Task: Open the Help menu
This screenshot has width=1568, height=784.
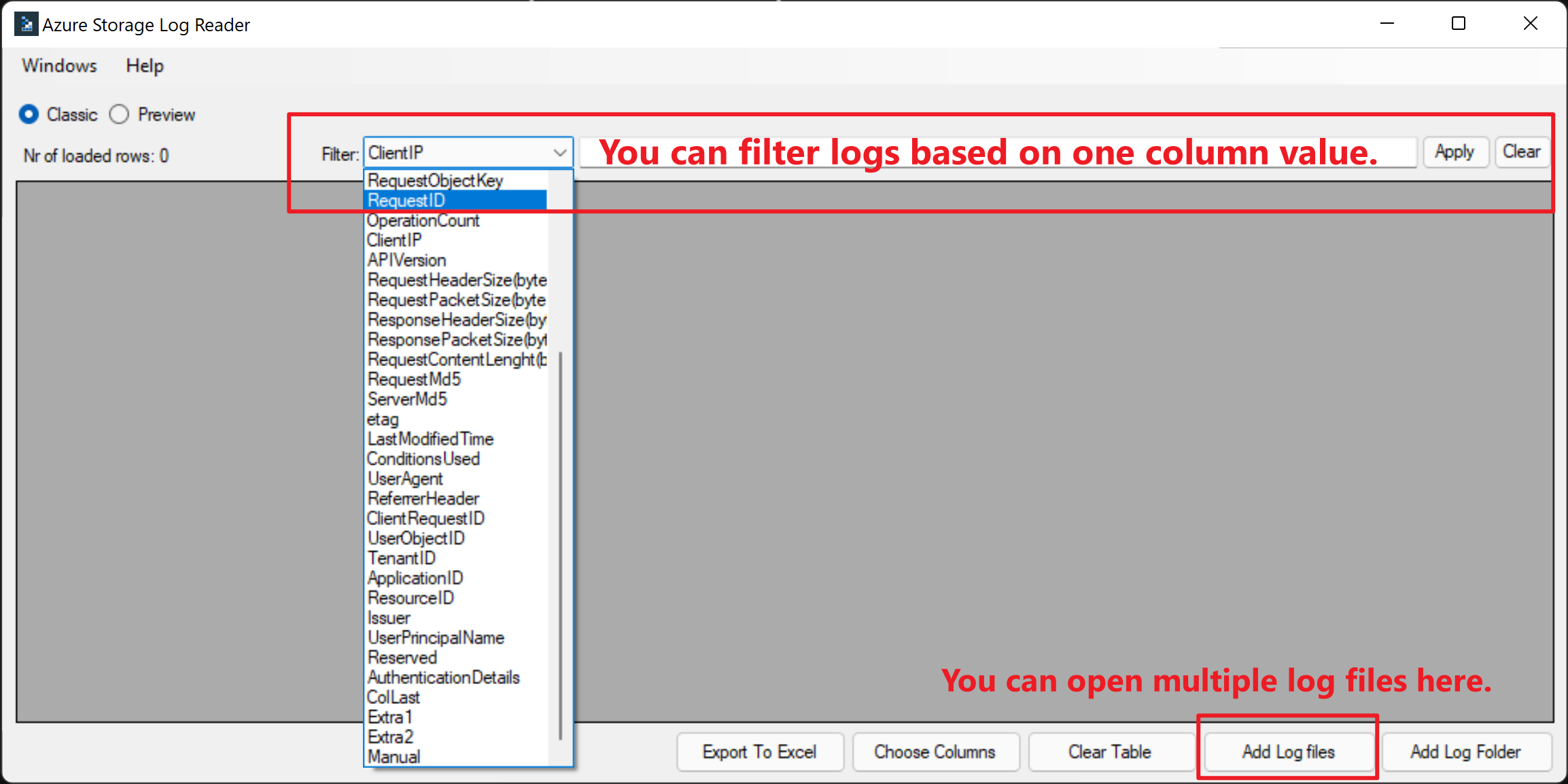Action: [x=145, y=66]
